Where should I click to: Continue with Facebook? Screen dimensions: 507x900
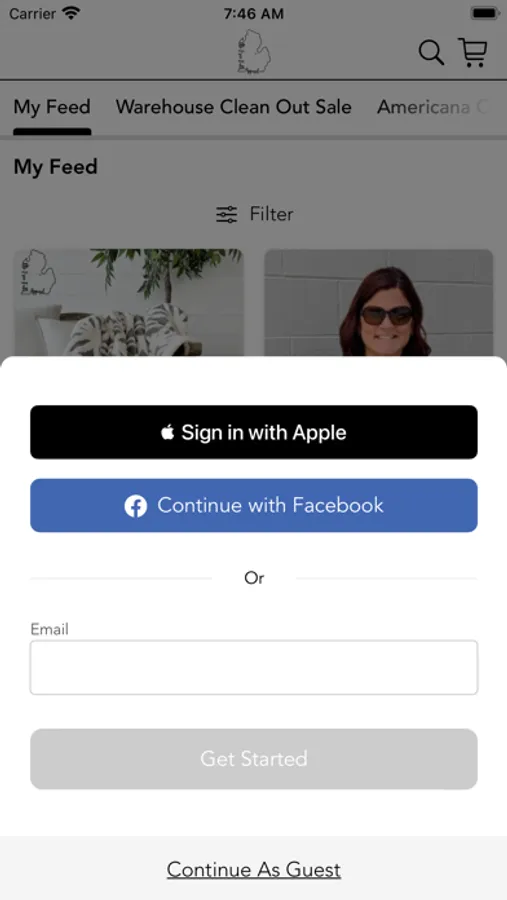click(x=254, y=506)
